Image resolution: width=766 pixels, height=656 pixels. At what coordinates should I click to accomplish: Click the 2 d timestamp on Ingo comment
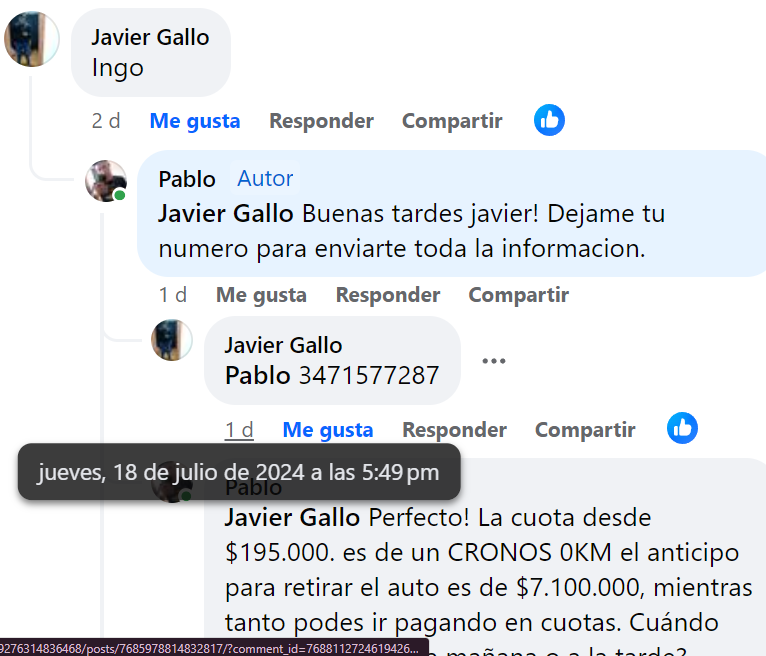[x=106, y=121]
